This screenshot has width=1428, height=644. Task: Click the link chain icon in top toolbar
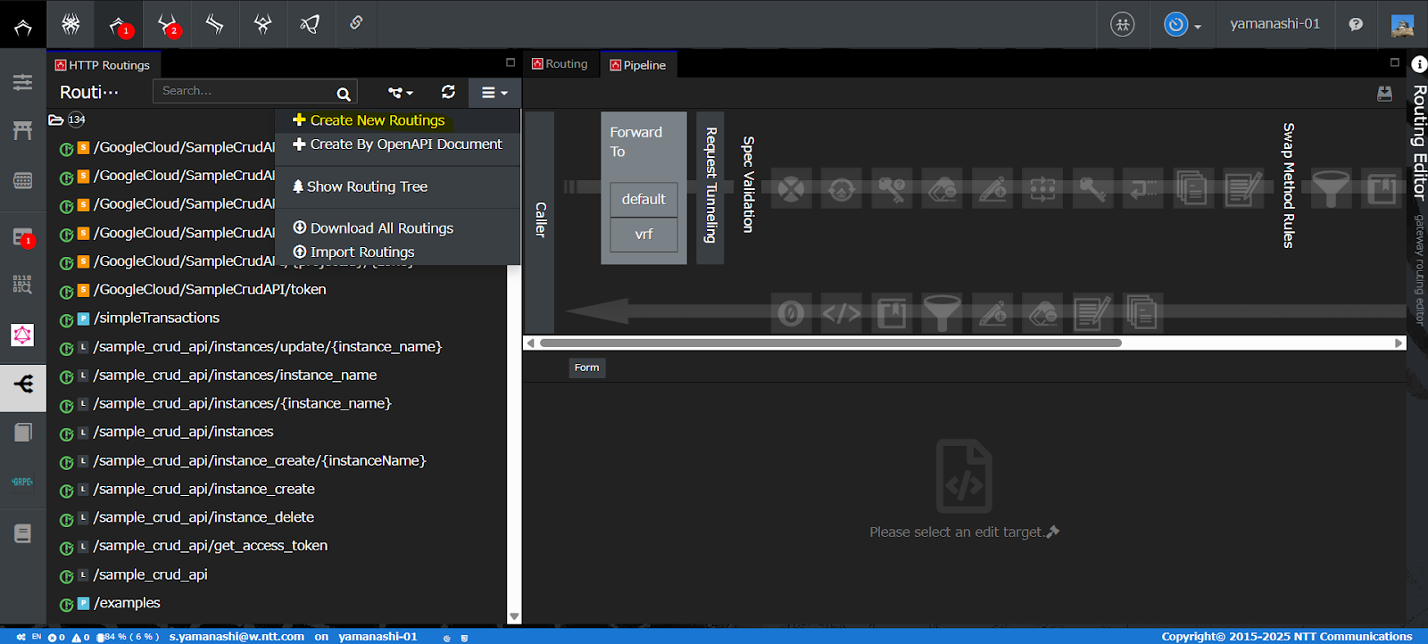click(x=356, y=23)
